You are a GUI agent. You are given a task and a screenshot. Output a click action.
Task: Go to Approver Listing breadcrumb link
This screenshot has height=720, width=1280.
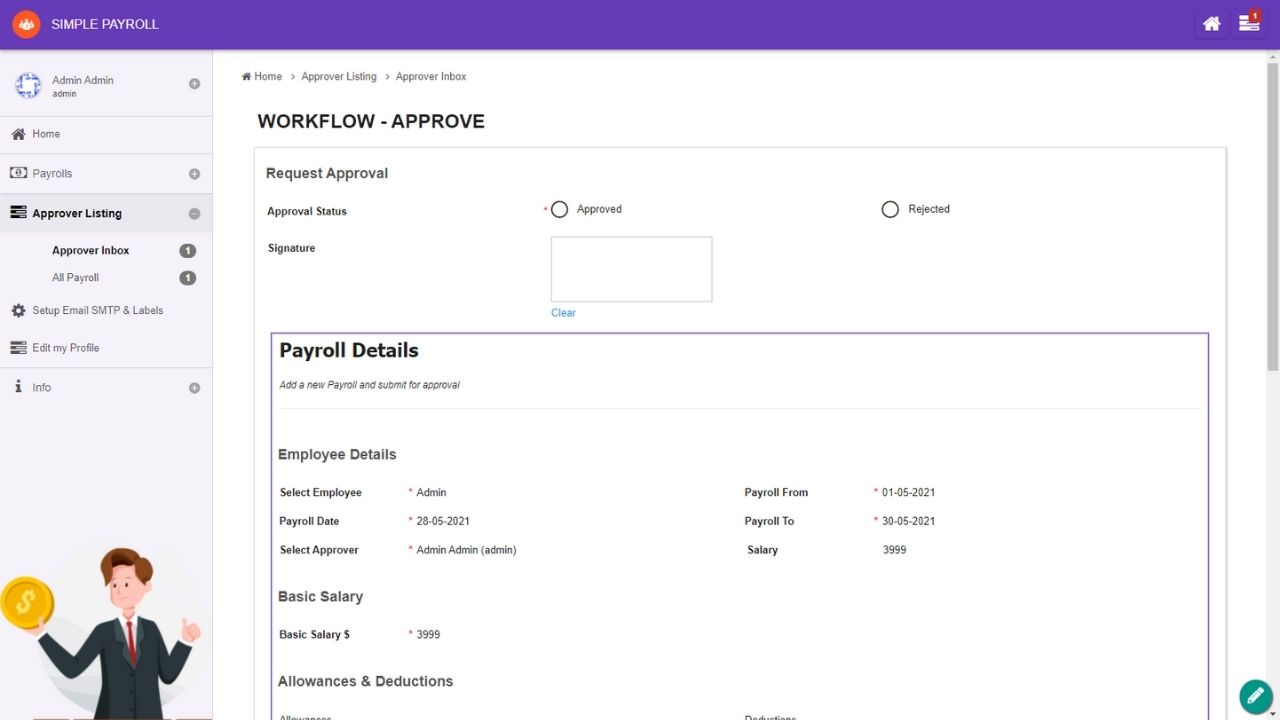339,77
